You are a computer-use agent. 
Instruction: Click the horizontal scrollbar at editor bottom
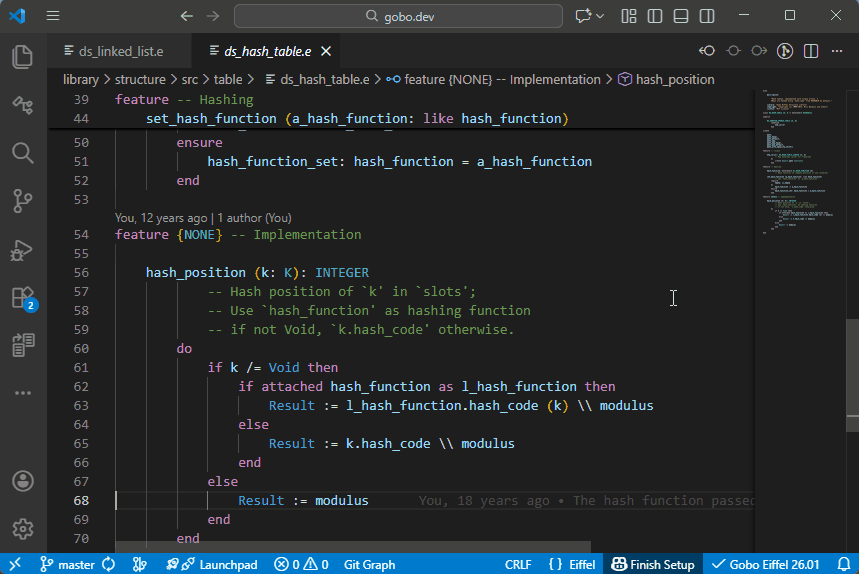(353, 547)
